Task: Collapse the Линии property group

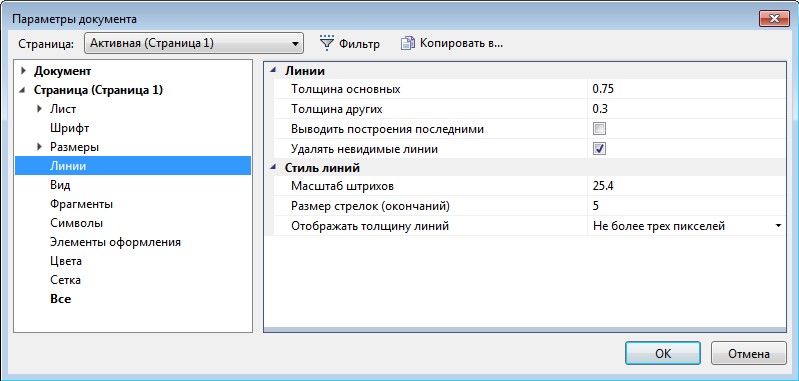Action: click(x=274, y=71)
